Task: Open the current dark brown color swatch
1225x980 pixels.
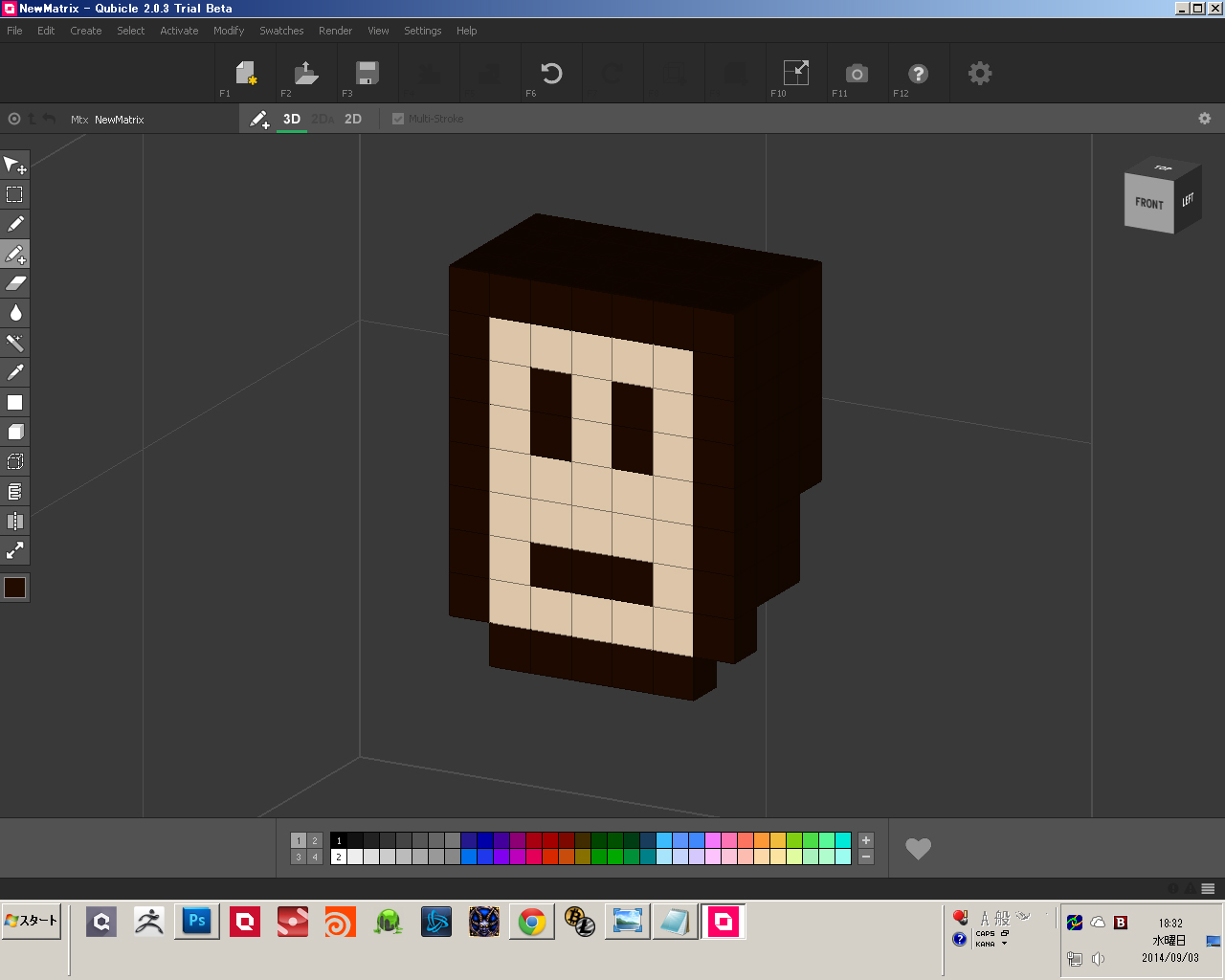Action: (15, 588)
